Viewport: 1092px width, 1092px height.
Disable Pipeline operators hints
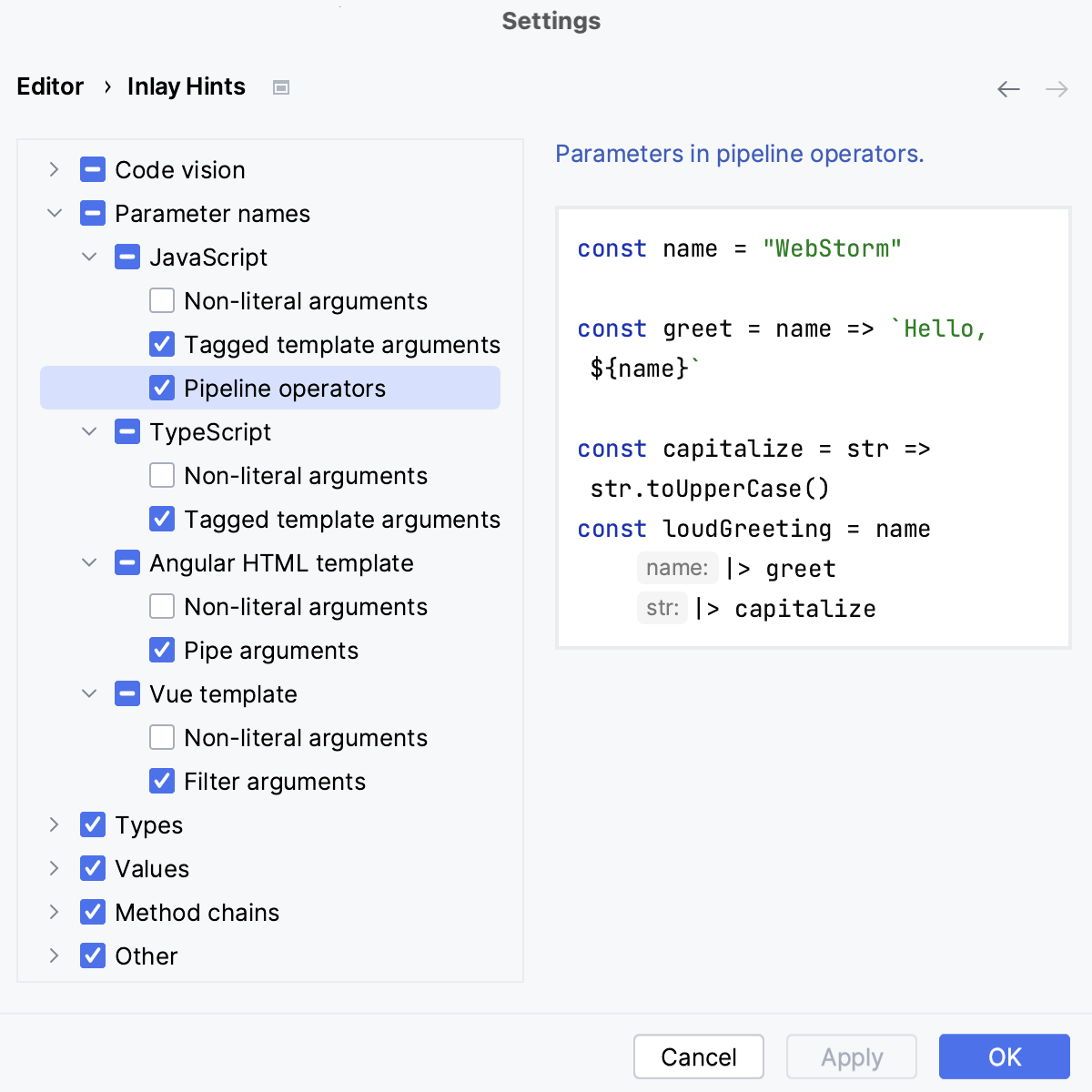161,388
